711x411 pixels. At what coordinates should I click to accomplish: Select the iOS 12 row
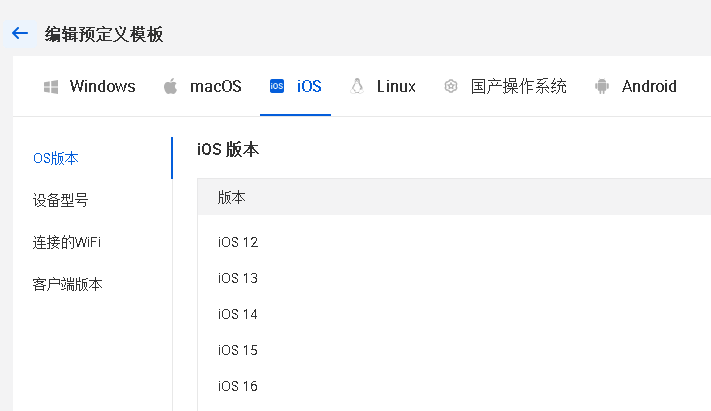(238, 242)
